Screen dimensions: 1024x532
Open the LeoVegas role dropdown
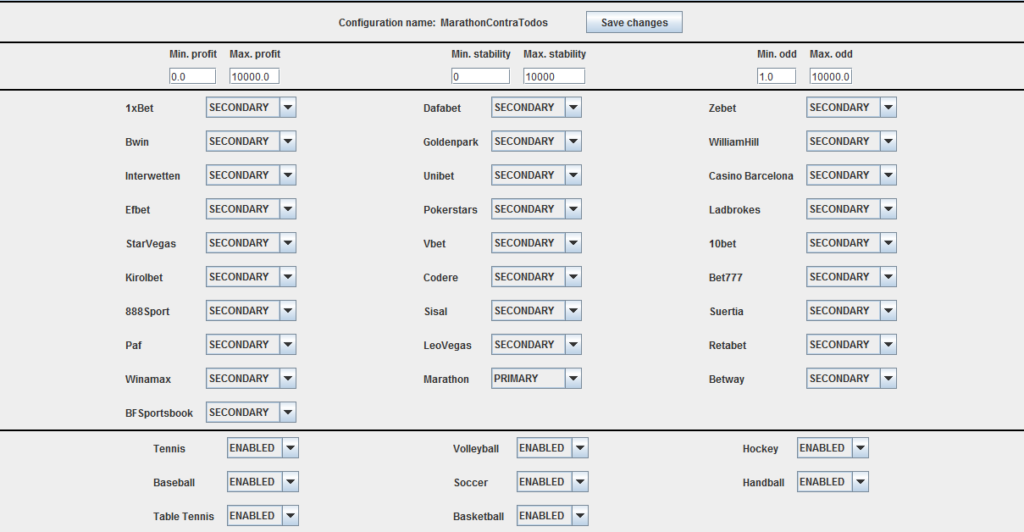(536, 345)
